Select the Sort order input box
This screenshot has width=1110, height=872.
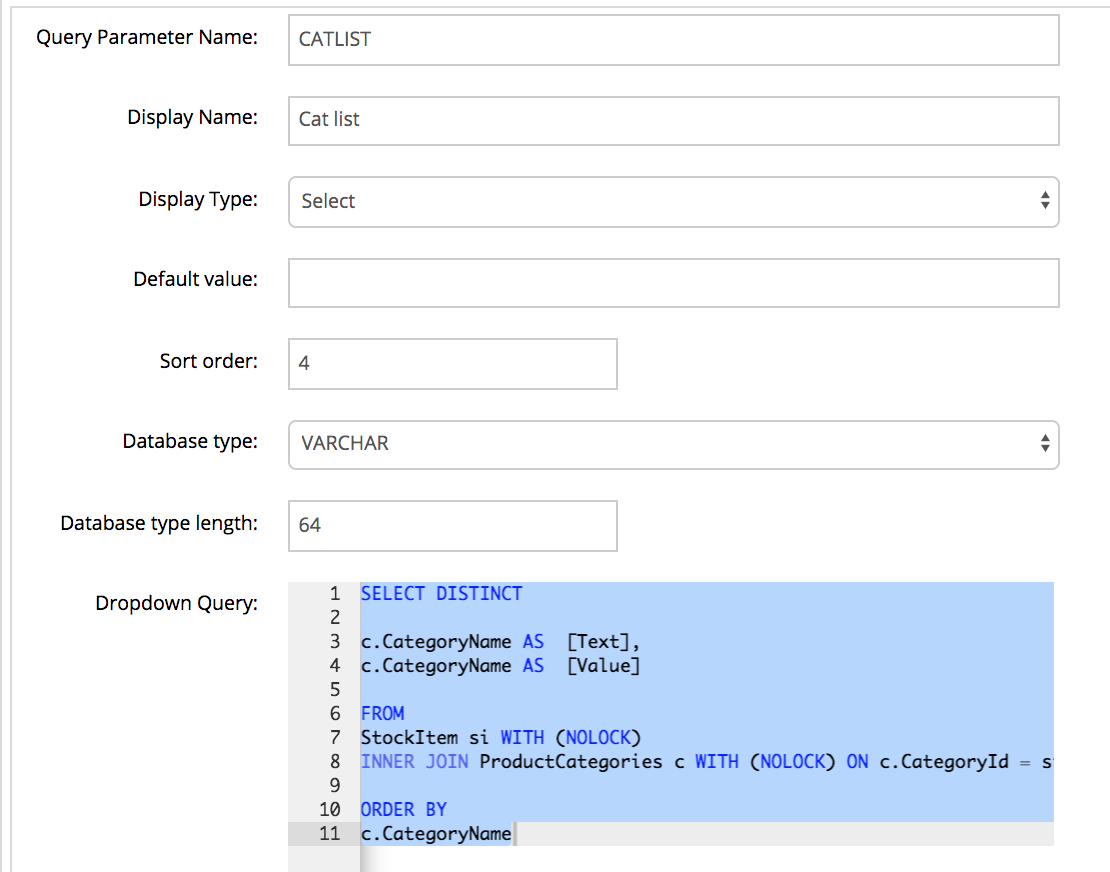click(452, 364)
